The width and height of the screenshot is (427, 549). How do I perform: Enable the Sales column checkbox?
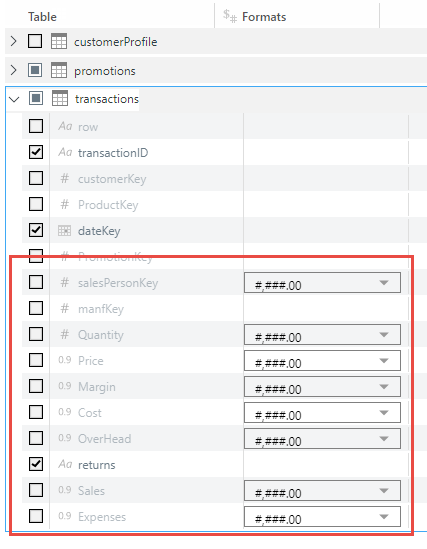click(x=36, y=490)
